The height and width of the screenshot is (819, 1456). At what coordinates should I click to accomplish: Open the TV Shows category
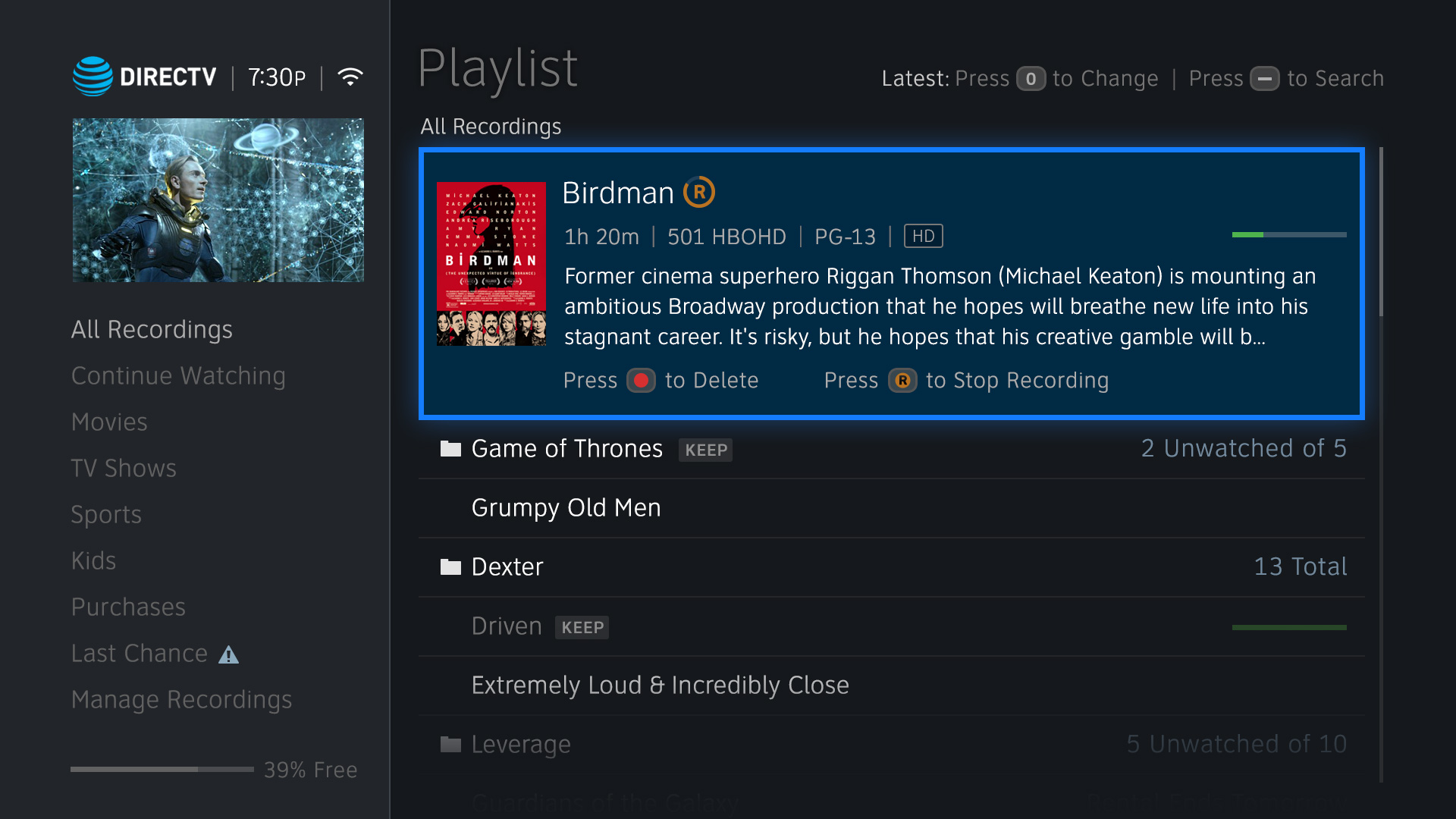point(124,469)
